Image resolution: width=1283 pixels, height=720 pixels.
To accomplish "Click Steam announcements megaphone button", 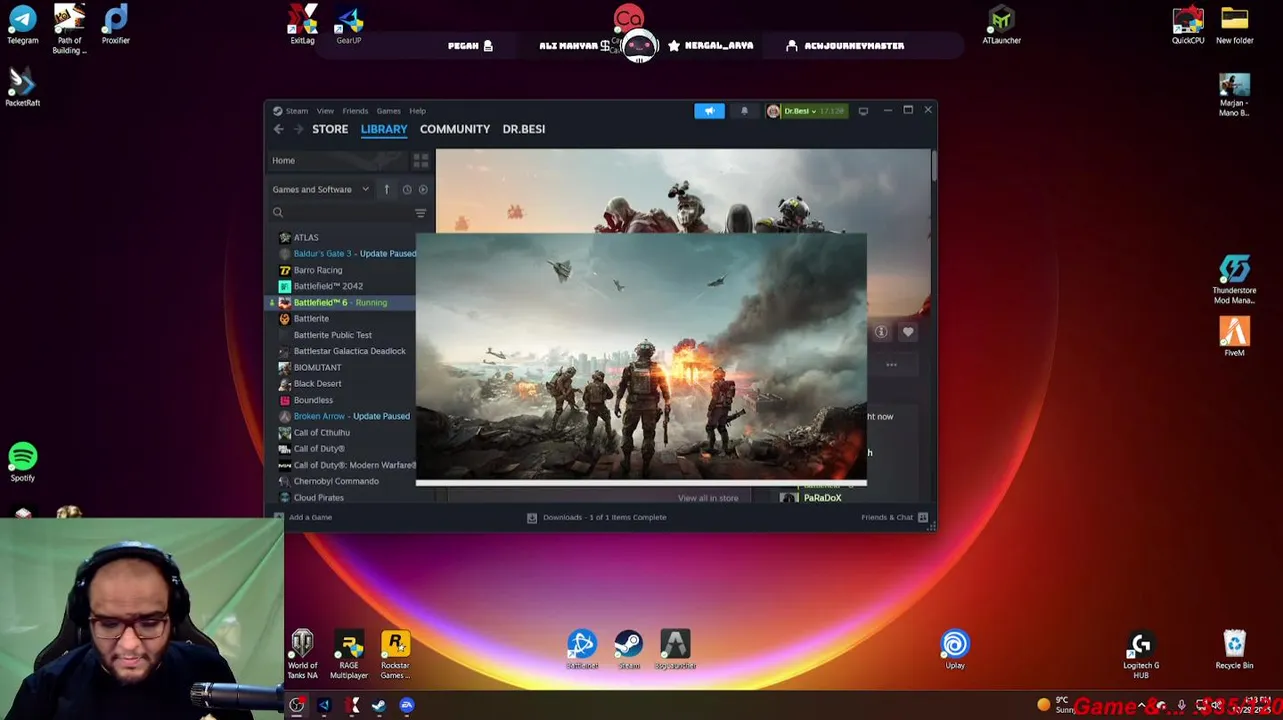I will [x=709, y=111].
